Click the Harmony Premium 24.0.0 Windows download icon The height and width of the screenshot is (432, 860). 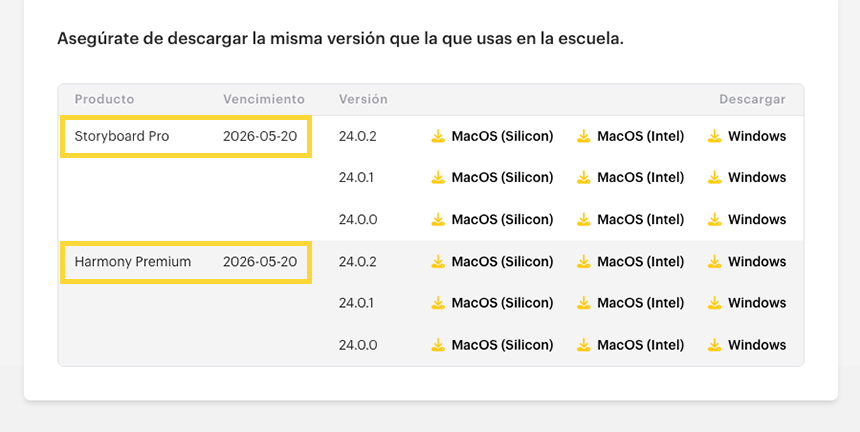(714, 345)
